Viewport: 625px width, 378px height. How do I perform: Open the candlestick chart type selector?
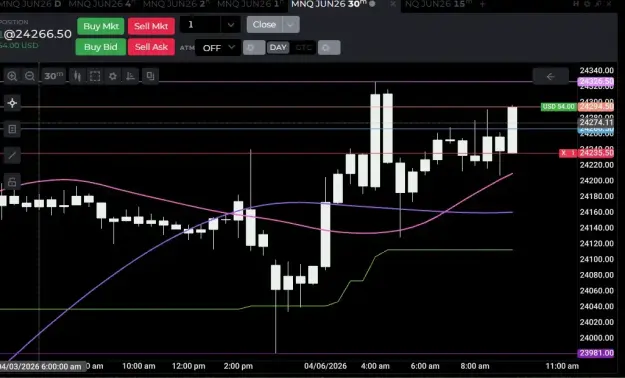(77, 76)
